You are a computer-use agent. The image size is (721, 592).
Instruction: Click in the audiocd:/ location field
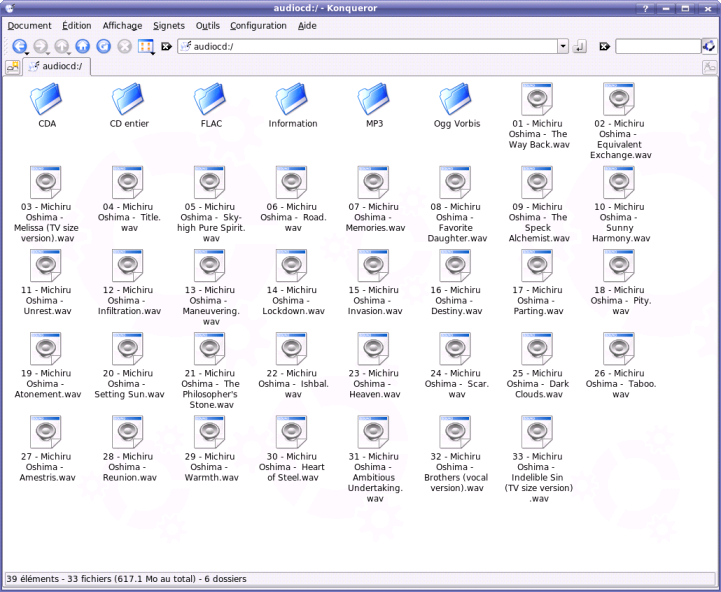[370, 47]
